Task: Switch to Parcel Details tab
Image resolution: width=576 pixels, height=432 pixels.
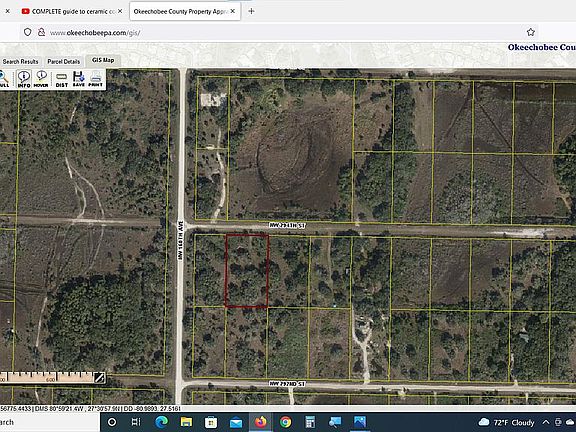Action: coord(63,62)
